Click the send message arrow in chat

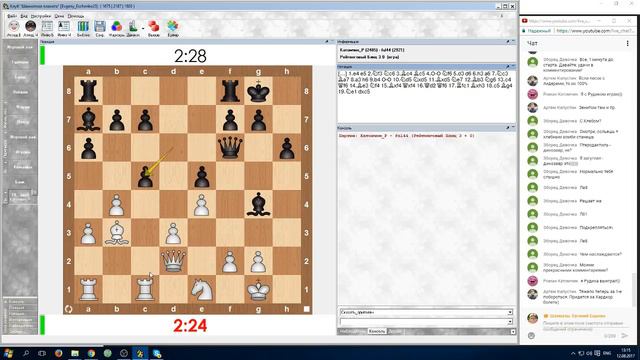(x=624, y=336)
